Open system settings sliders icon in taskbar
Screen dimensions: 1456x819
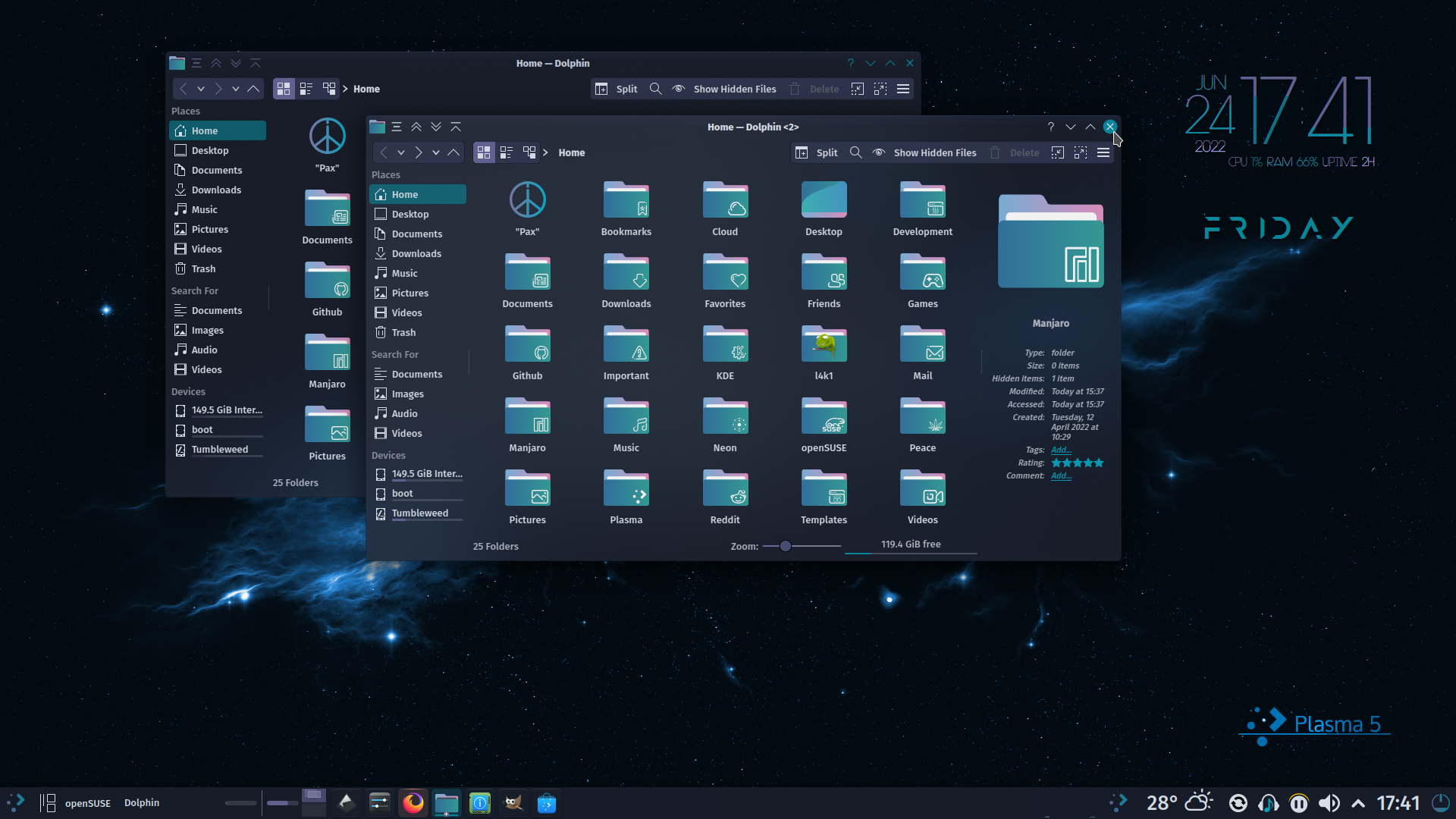coord(380,802)
